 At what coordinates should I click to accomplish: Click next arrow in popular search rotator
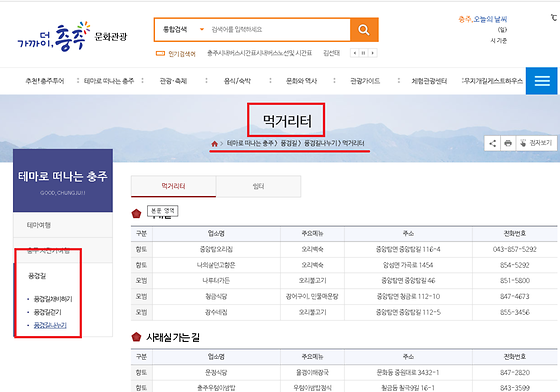click(373, 53)
